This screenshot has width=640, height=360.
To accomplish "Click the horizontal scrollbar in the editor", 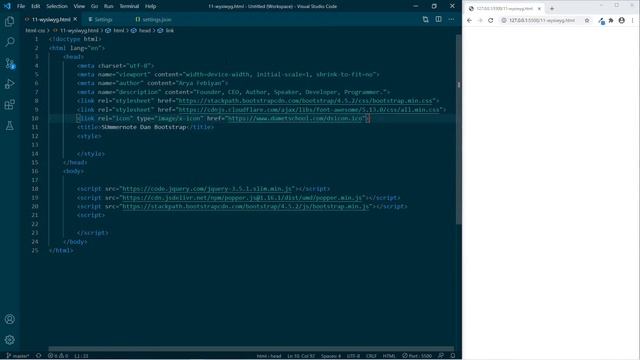I will pos(251,349).
